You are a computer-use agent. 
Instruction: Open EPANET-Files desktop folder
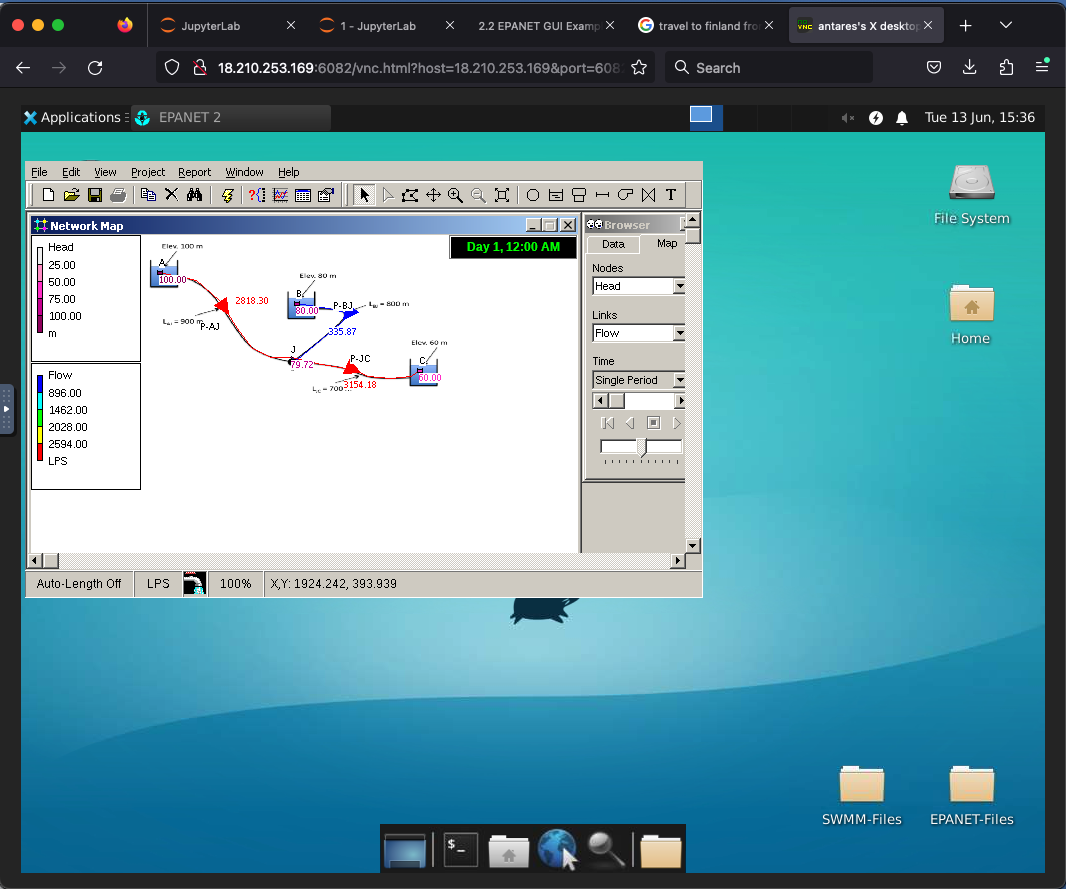(x=972, y=797)
